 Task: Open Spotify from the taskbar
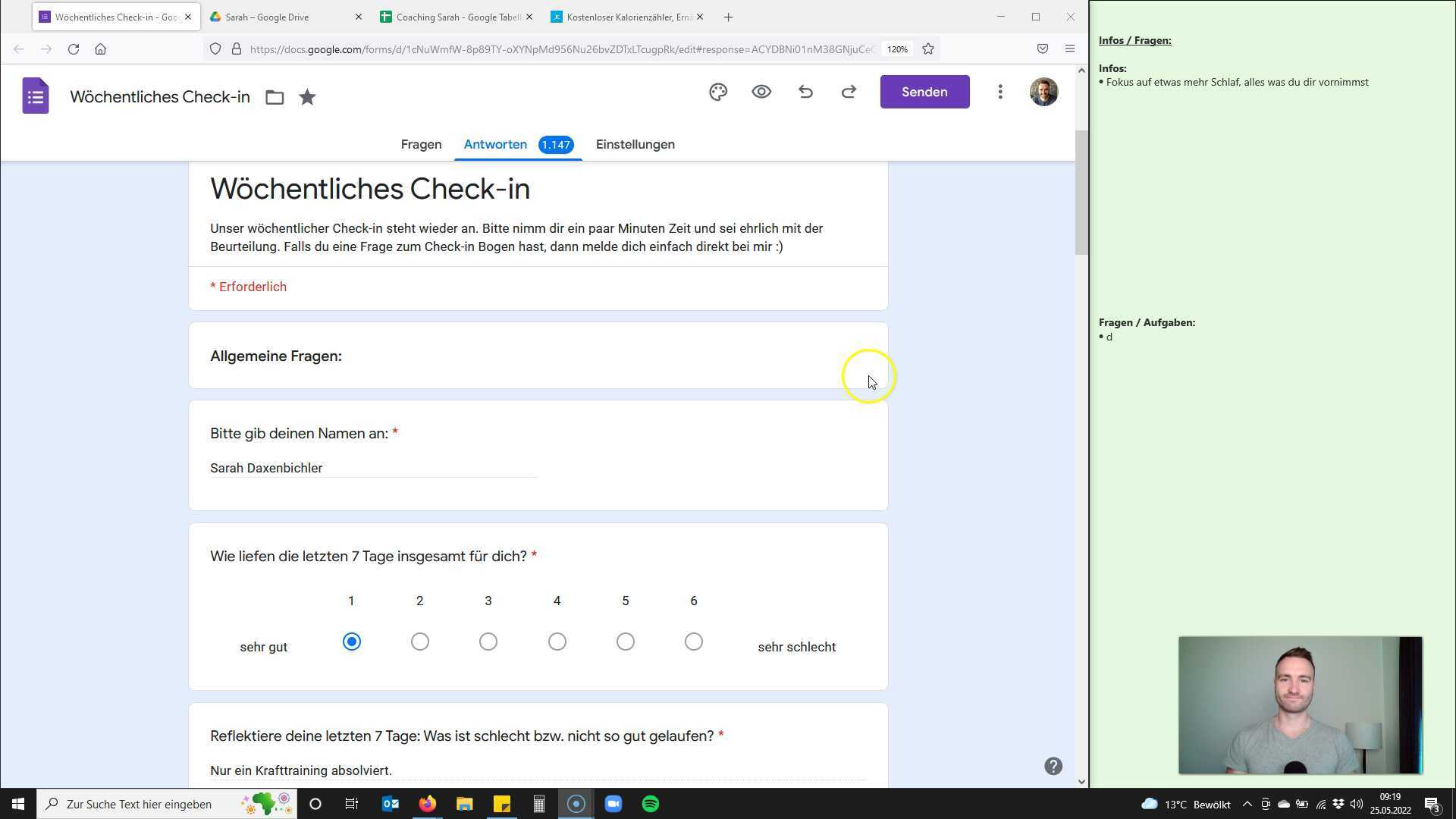(651, 804)
